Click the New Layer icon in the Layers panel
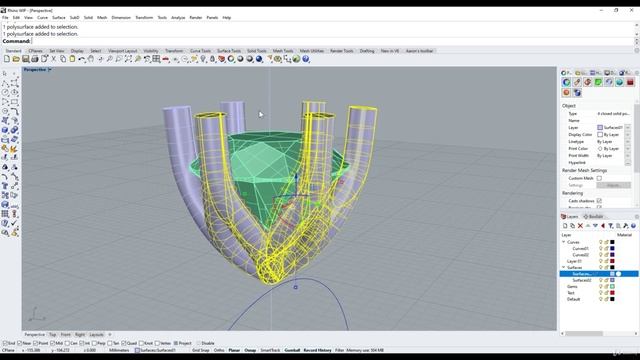Viewport: 640px width, 360px height. pos(565,226)
